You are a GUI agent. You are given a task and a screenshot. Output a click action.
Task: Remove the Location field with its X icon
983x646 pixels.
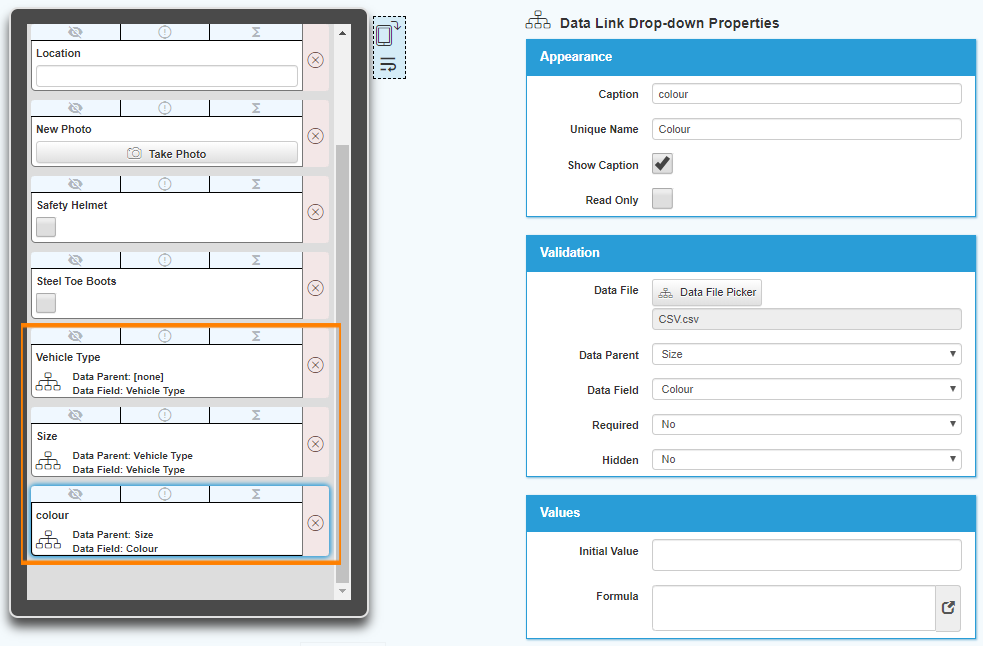coord(315,60)
